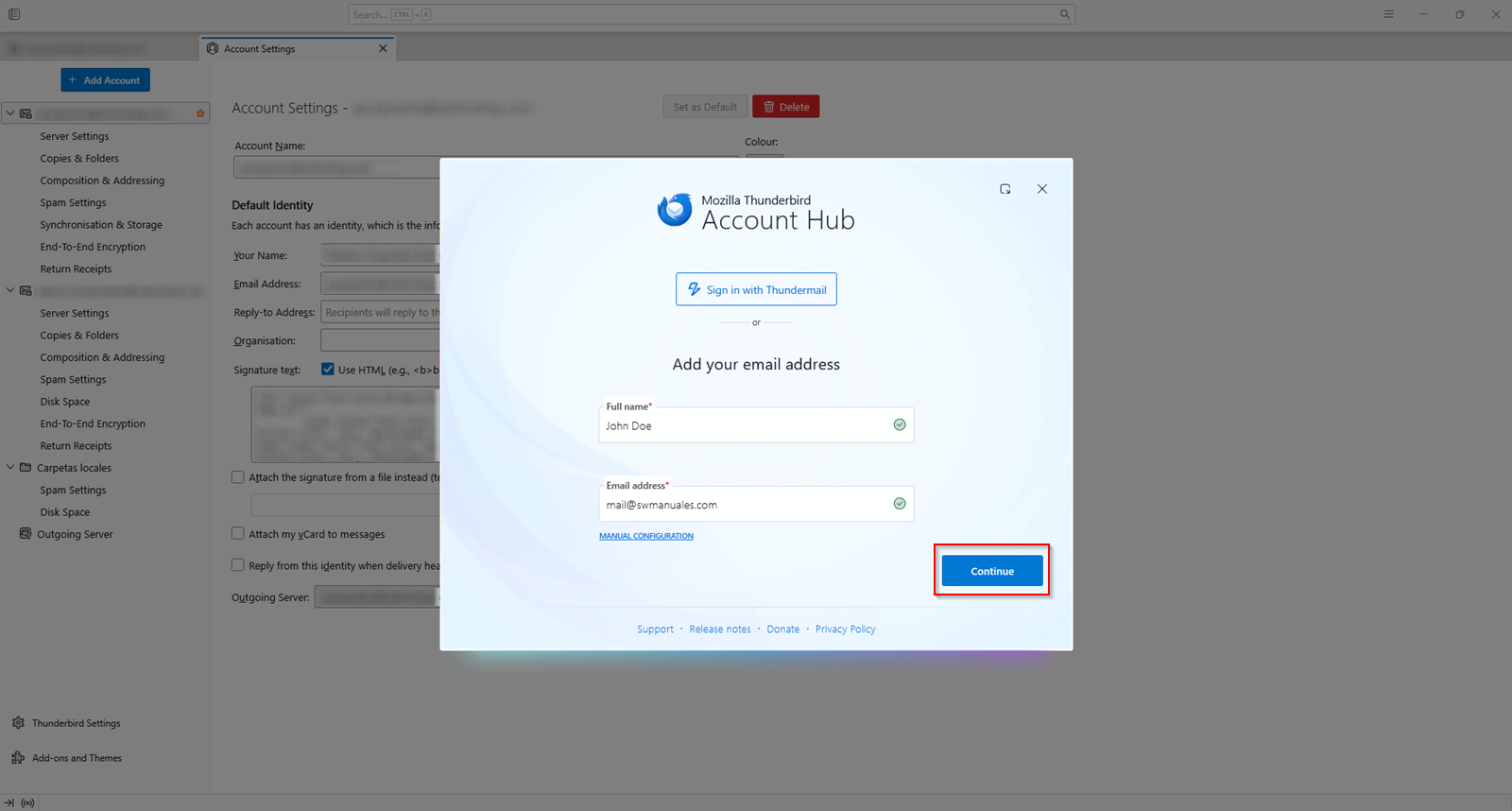
Task: Click the online status radio icon in status bar
Action: pos(28,802)
